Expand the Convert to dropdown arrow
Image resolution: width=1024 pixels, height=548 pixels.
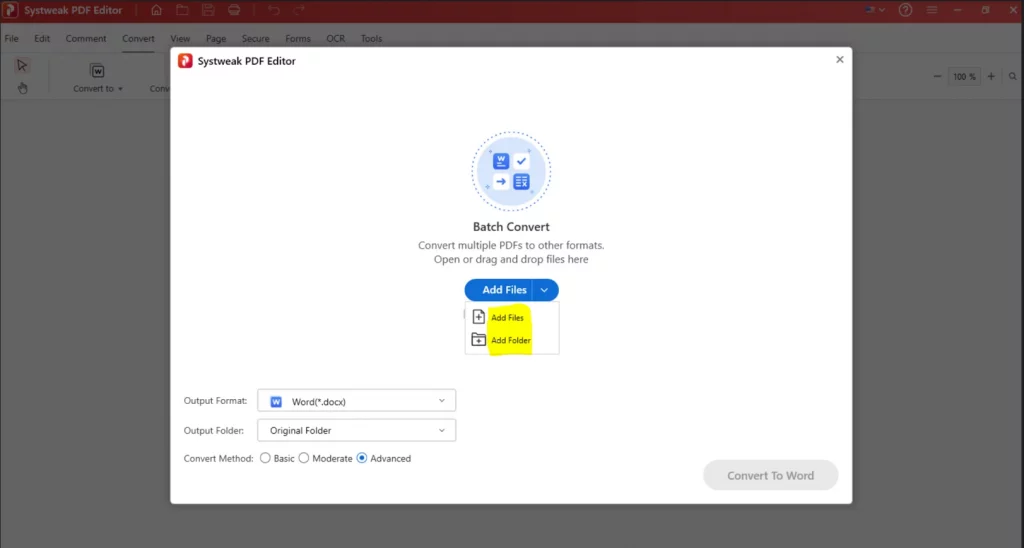[120, 89]
